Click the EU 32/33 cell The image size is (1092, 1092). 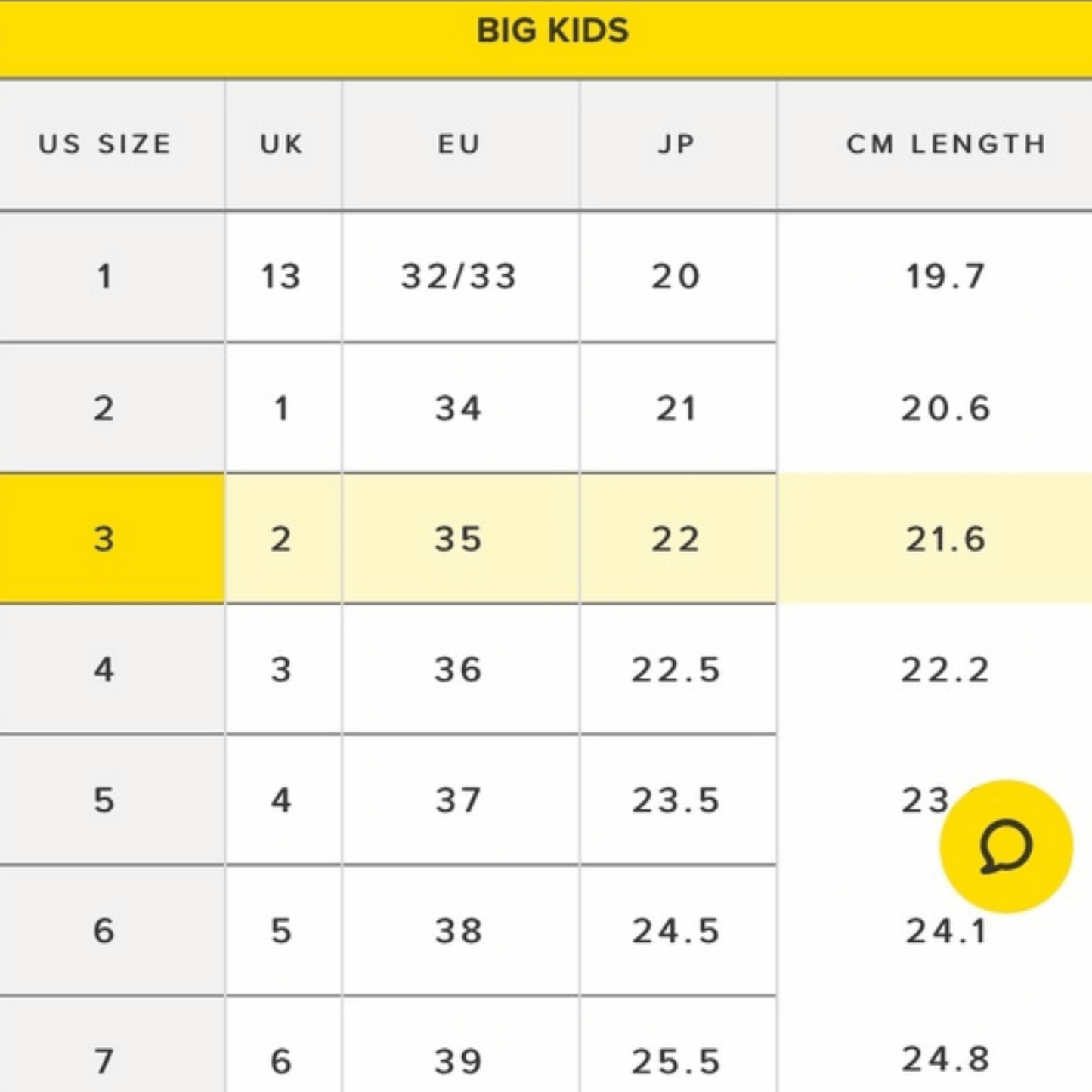(x=462, y=277)
